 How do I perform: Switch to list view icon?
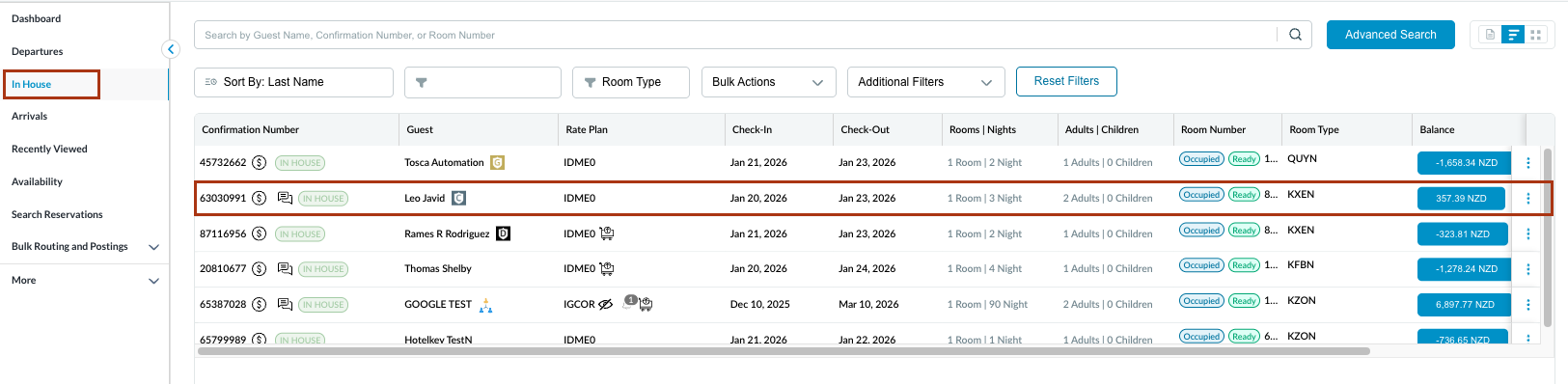coord(1513,35)
